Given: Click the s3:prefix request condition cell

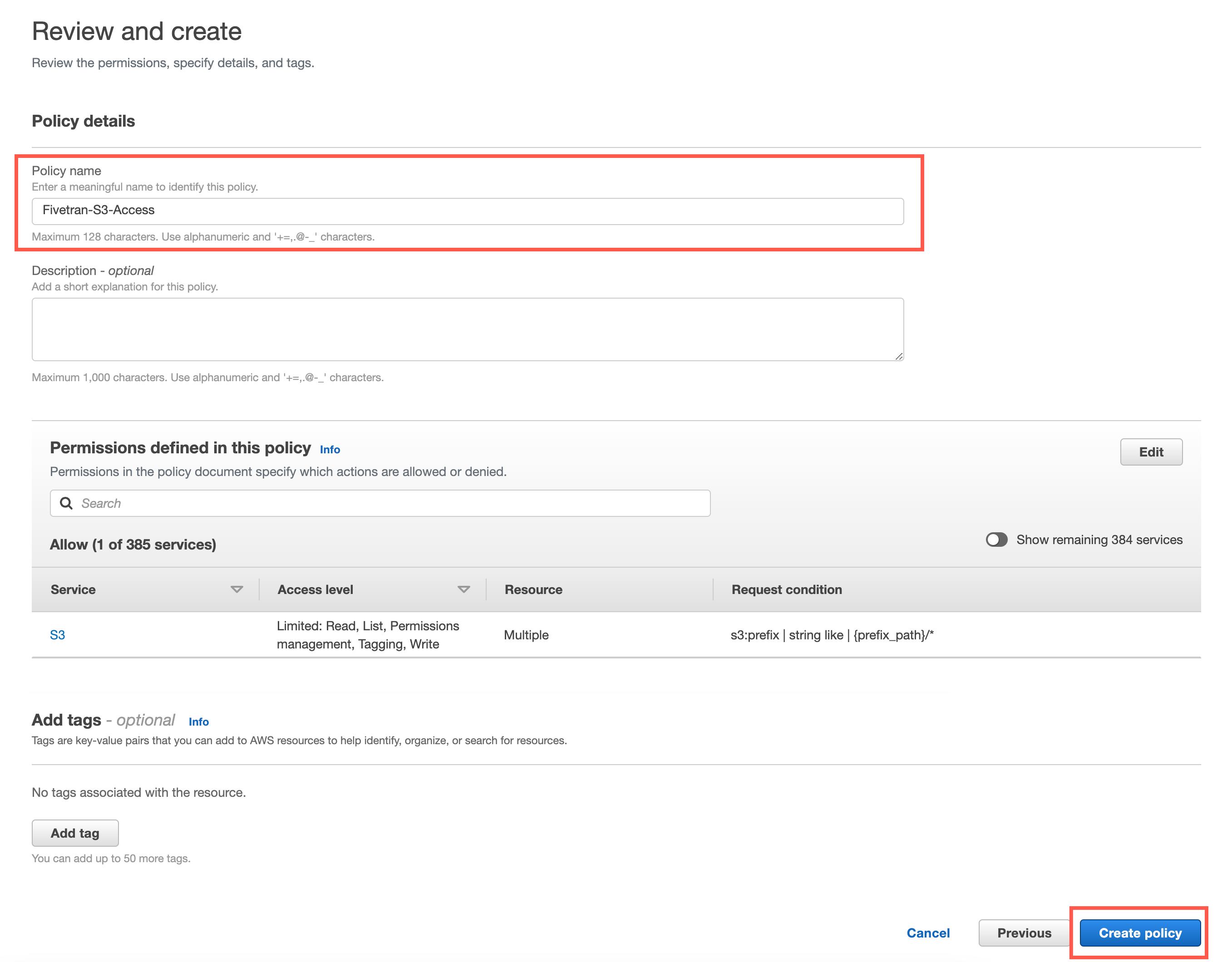Looking at the screenshot, I should [x=832, y=635].
